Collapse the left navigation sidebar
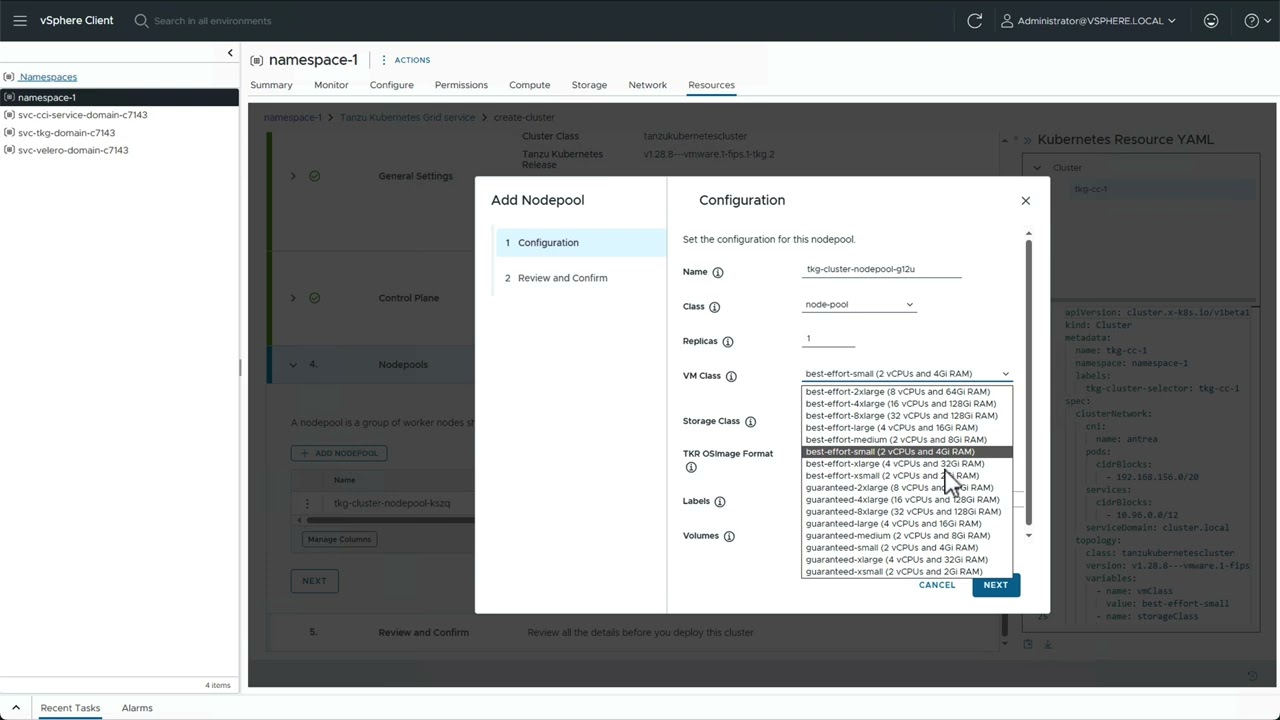 (230, 53)
